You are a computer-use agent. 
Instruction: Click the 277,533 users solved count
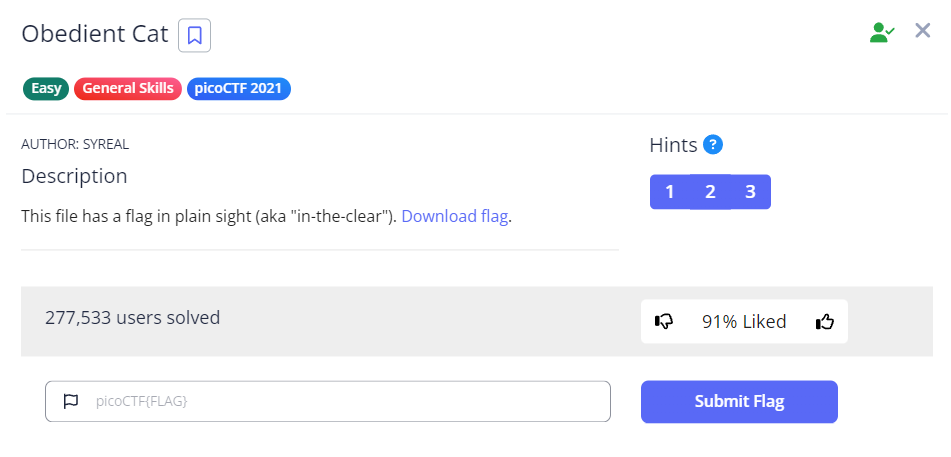[133, 318]
